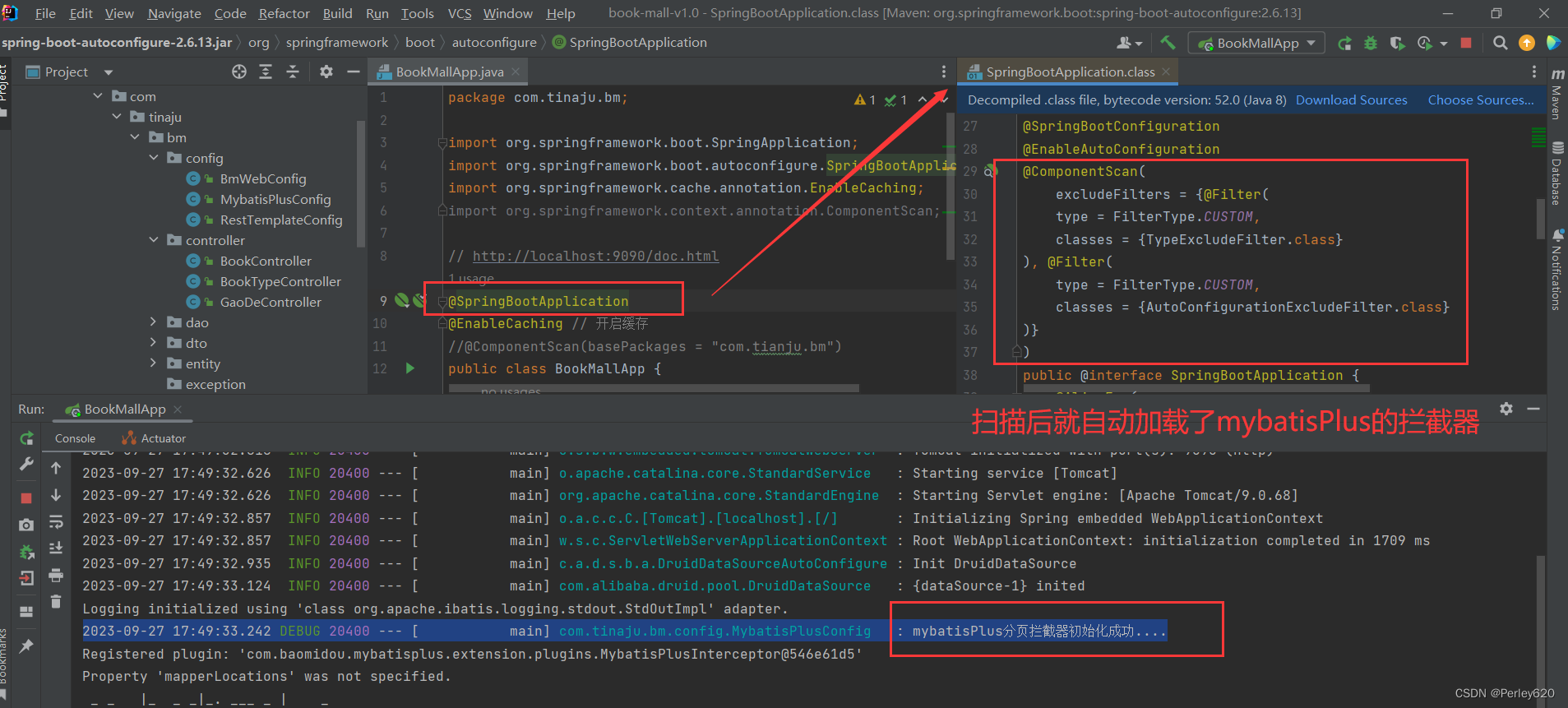Go down the stack trace in console

(56, 495)
